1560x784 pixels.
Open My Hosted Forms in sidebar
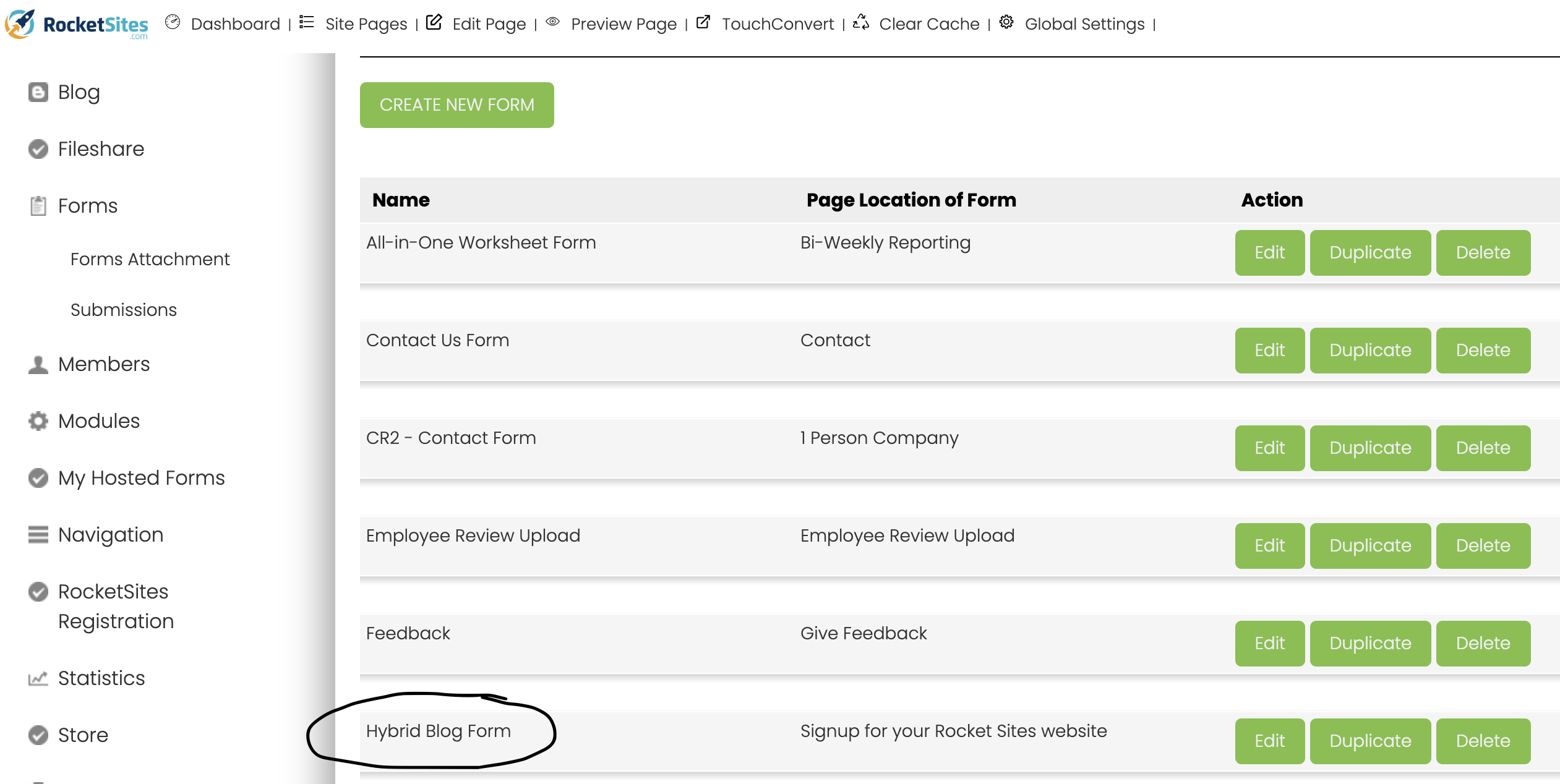(x=141, y=478)
